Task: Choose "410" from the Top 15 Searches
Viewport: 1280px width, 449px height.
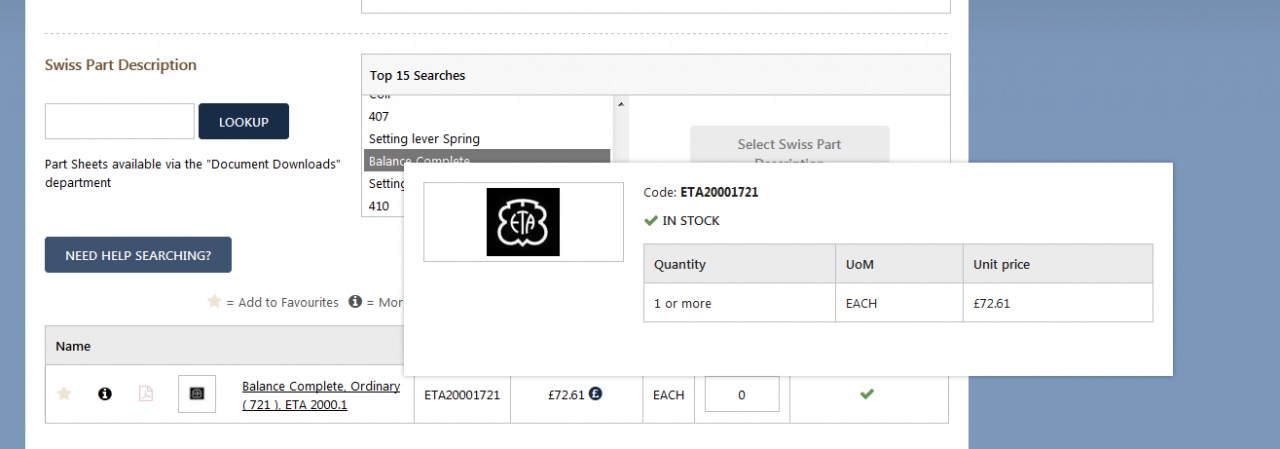Action: pyautogui.click(x=379, y=206)
